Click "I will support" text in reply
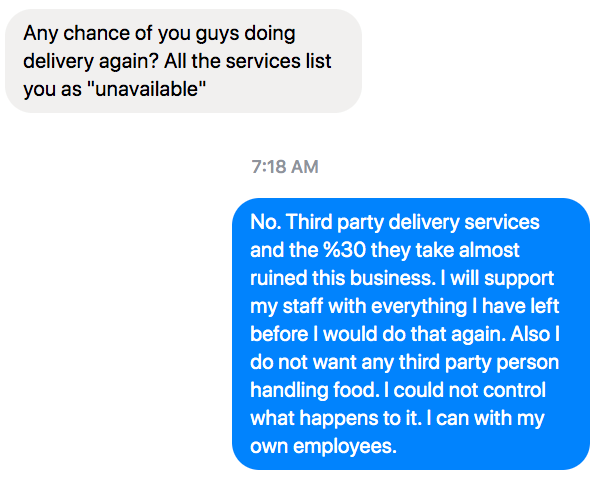Screen dimensions: 594x478 coord(497,278)
